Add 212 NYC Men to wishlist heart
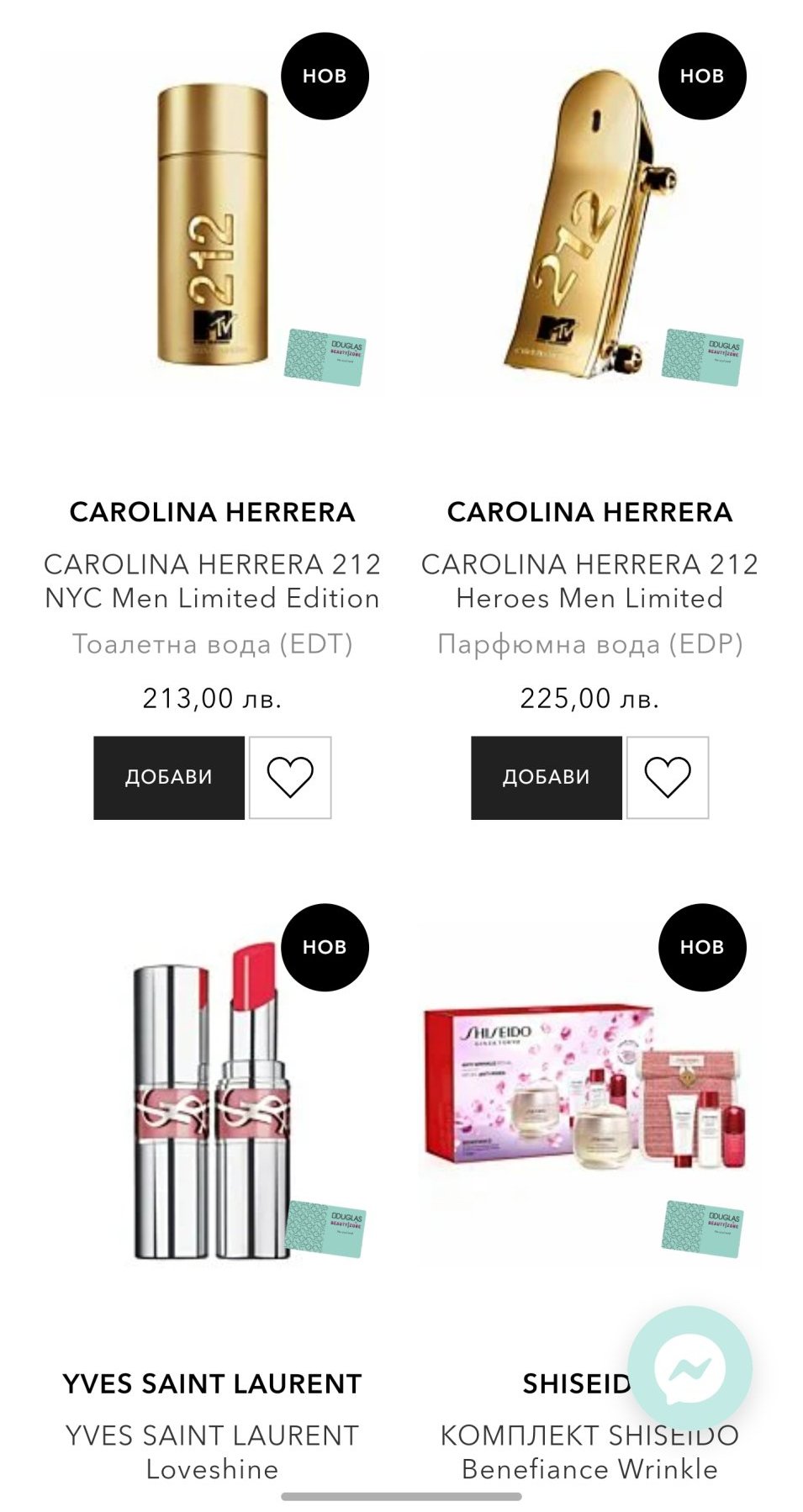Image resolution: width=803 pixels, height=1512 pixels. (290, 777)
